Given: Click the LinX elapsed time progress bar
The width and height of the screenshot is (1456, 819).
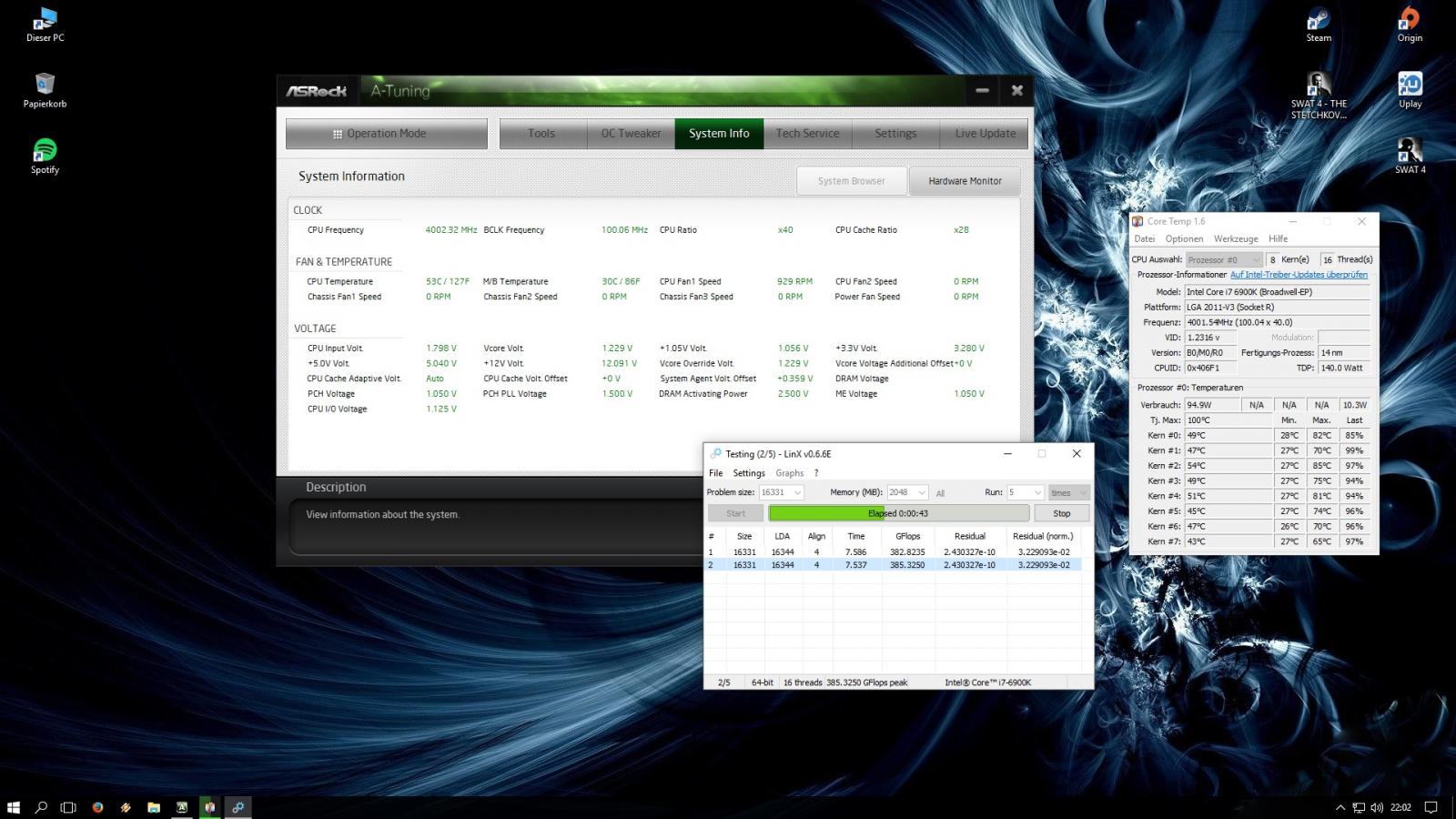Looking at the screenshot, I should click(x=899, y=513).
